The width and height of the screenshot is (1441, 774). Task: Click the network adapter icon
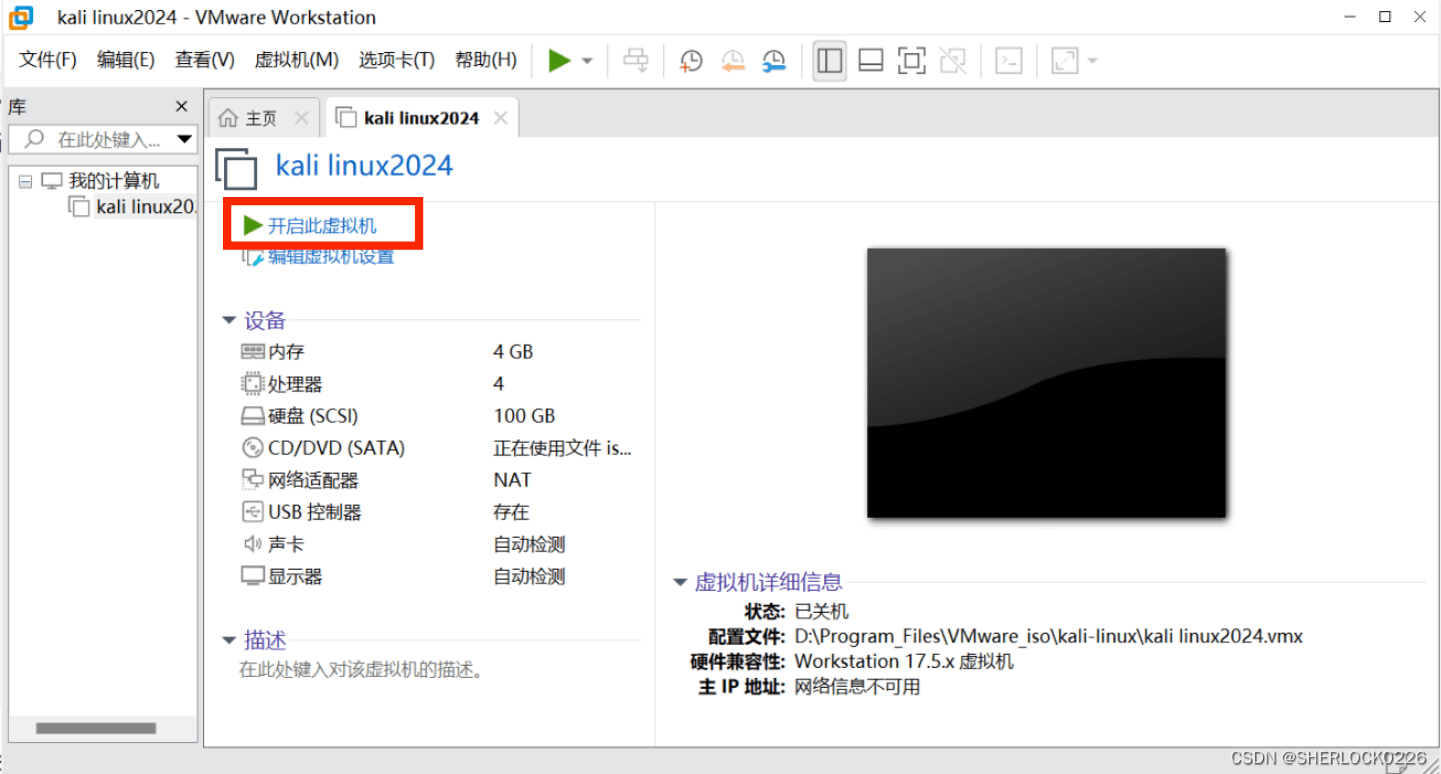[252, 480]
